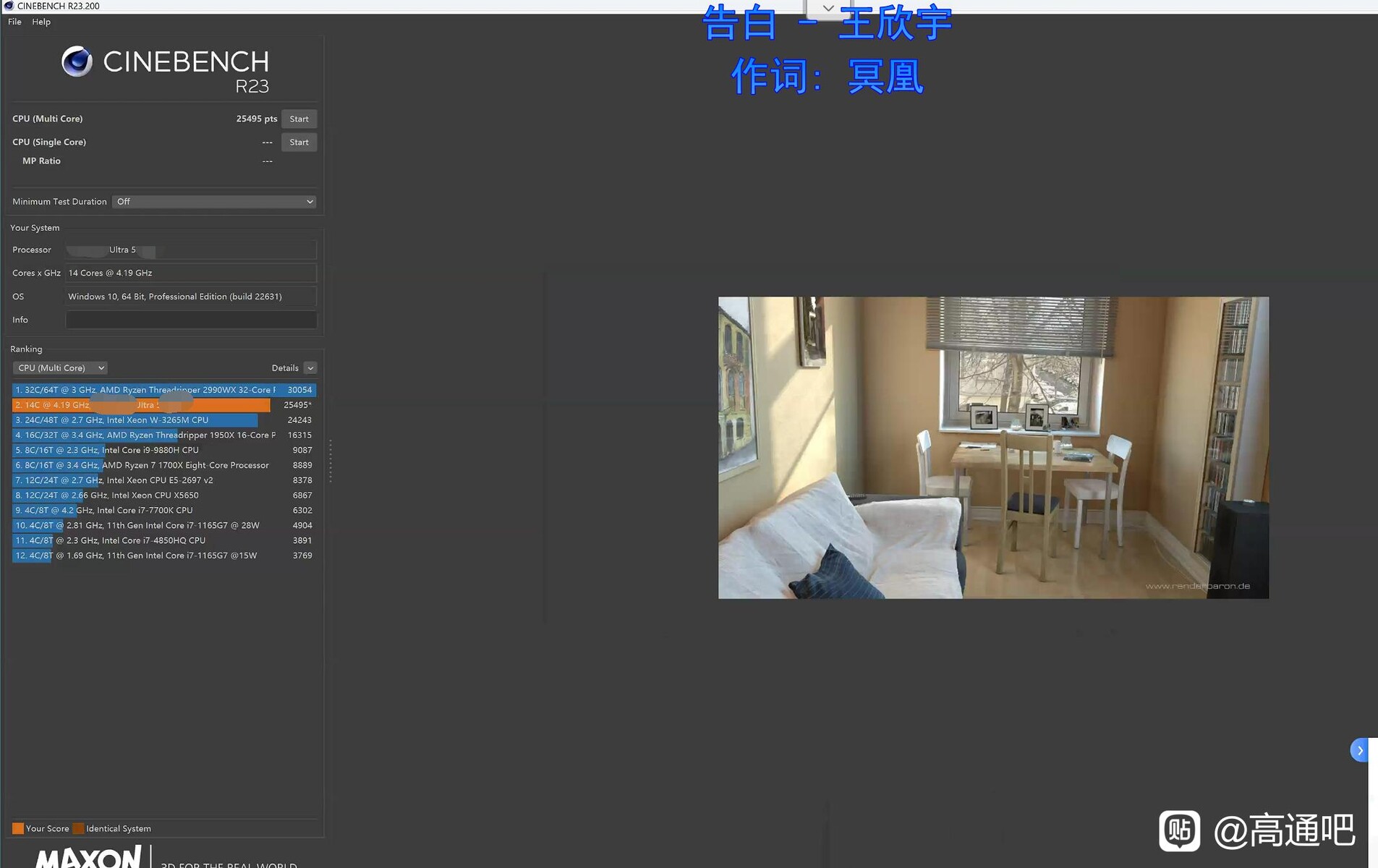Image resolution: width=1378 pixels, height=868 pixels.
Task: Click the Tieba watermark logo icon
Action: pyautogui.click(x=1179, y=830)
